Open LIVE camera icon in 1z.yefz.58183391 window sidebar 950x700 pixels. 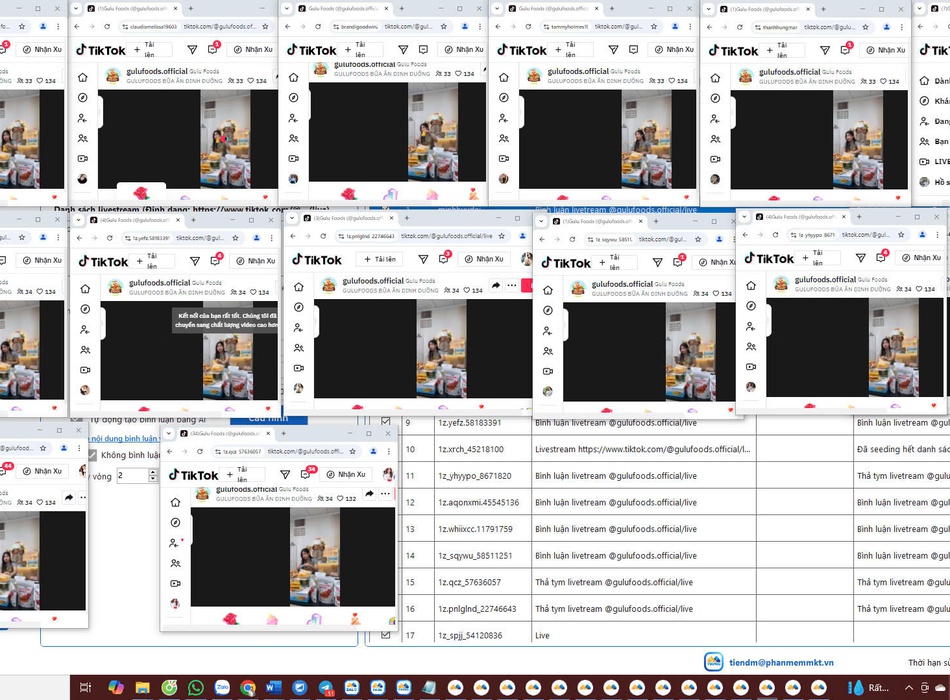pyautogui.click(x=85, y=370)
